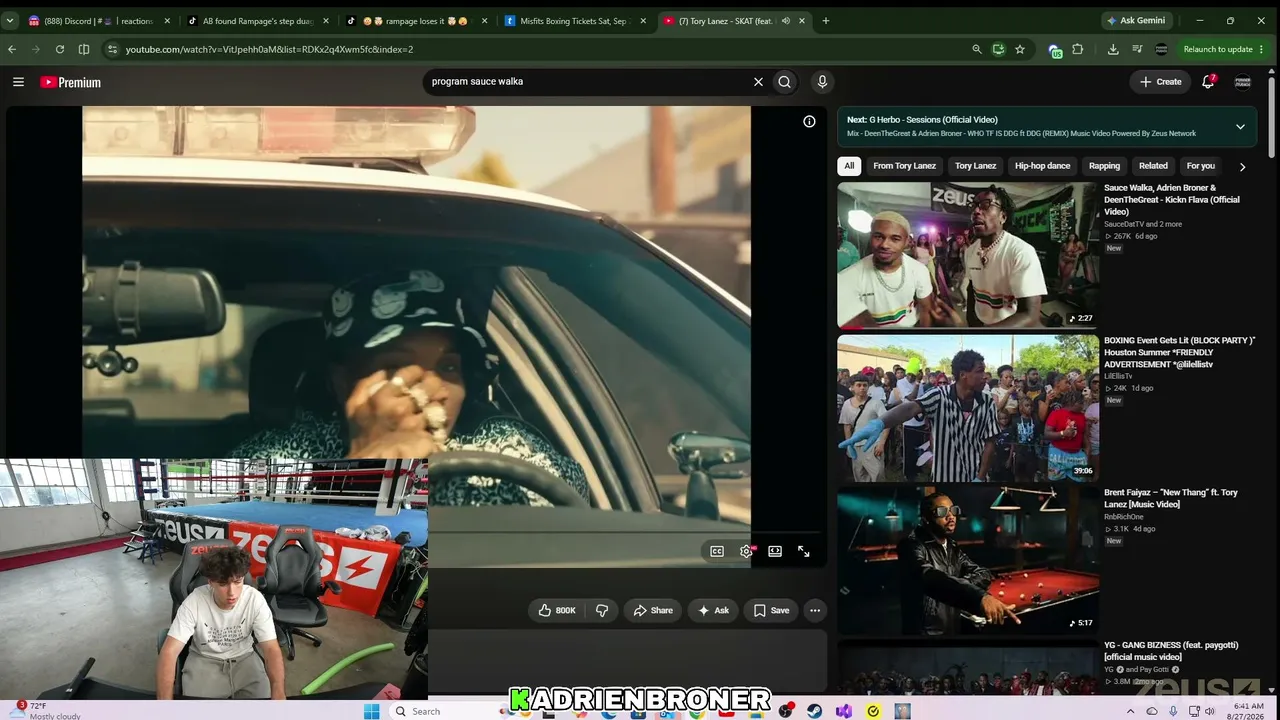Launch Steam from the taskbar
The image size is (1280, 720).
[x=815, y=711]
